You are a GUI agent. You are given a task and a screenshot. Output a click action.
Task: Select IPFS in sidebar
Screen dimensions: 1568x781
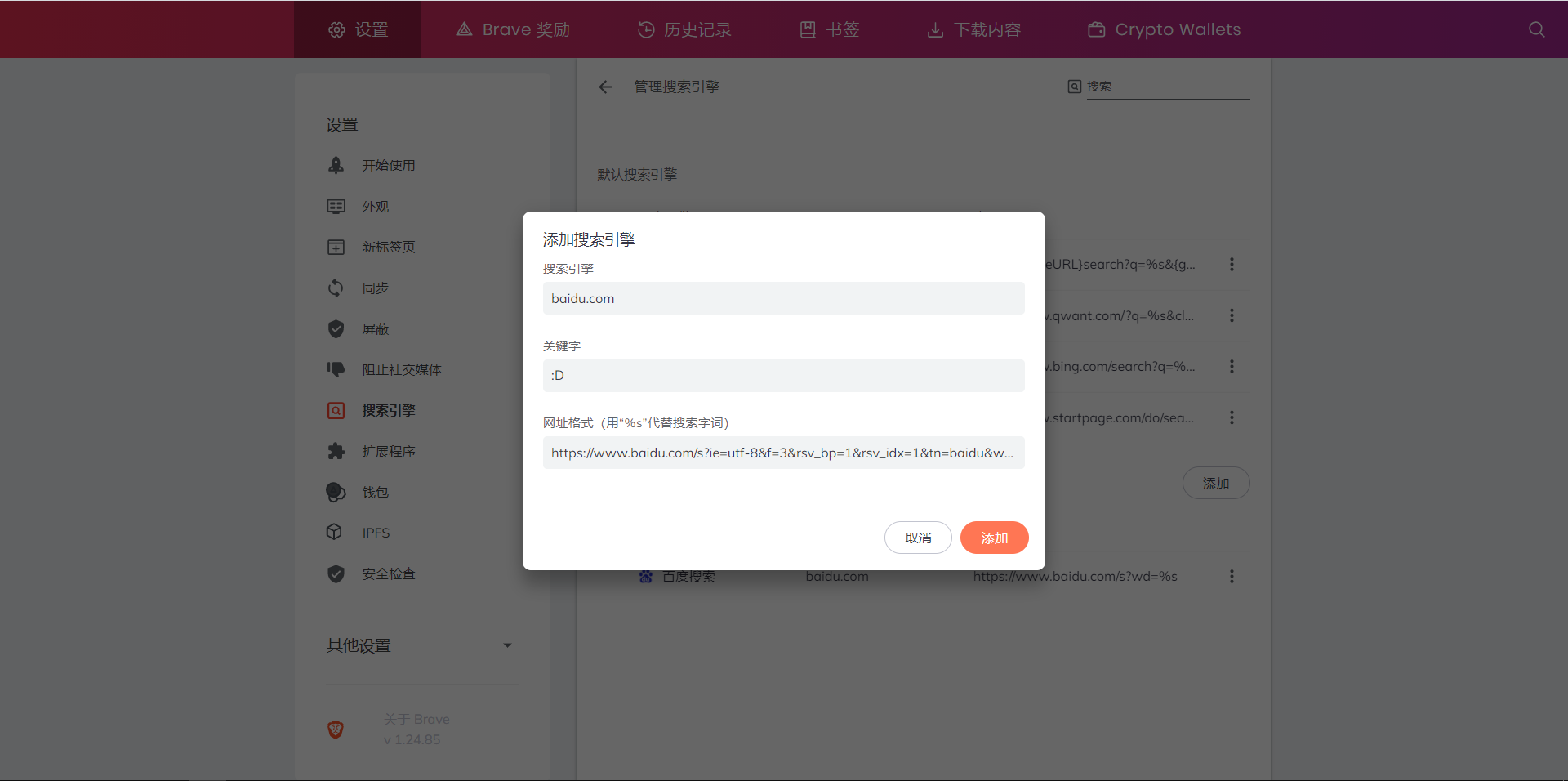[376, 533]
